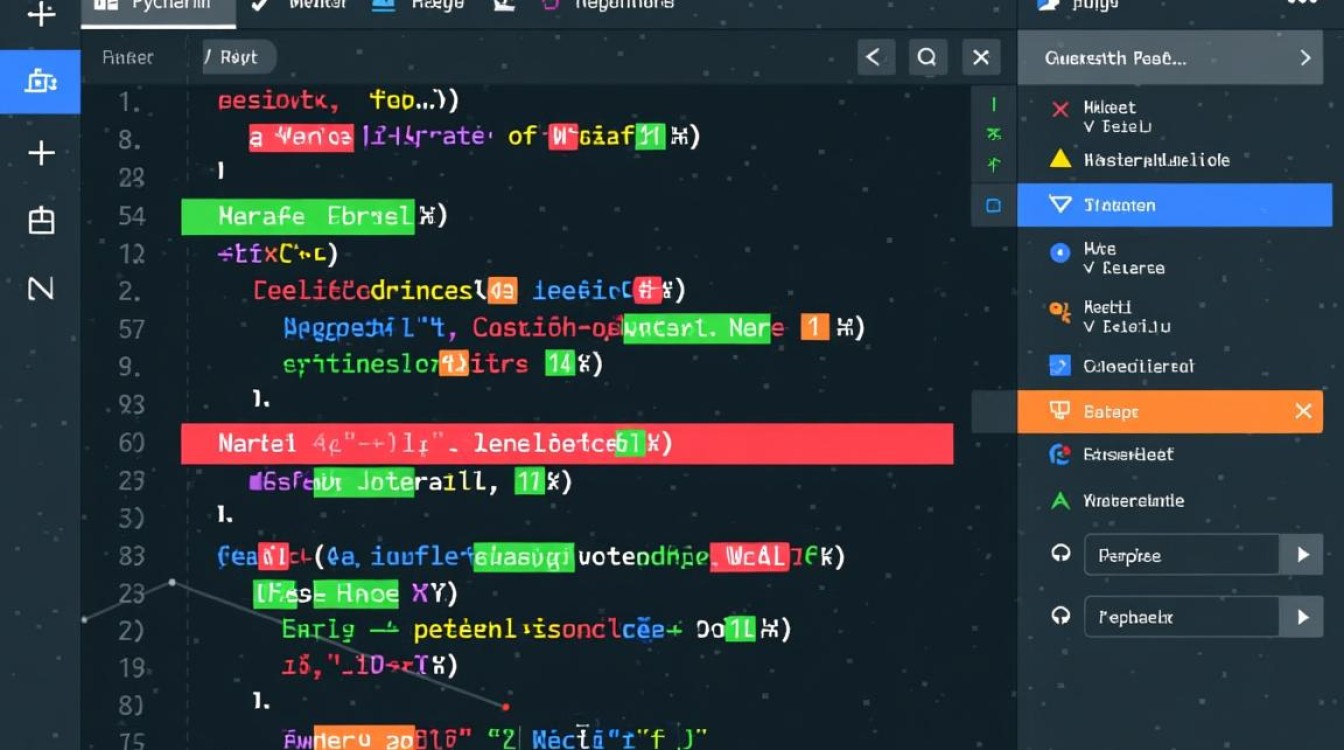The image size is (1344, 750).
Task: Open the Regemone tab
Action: 606,6
